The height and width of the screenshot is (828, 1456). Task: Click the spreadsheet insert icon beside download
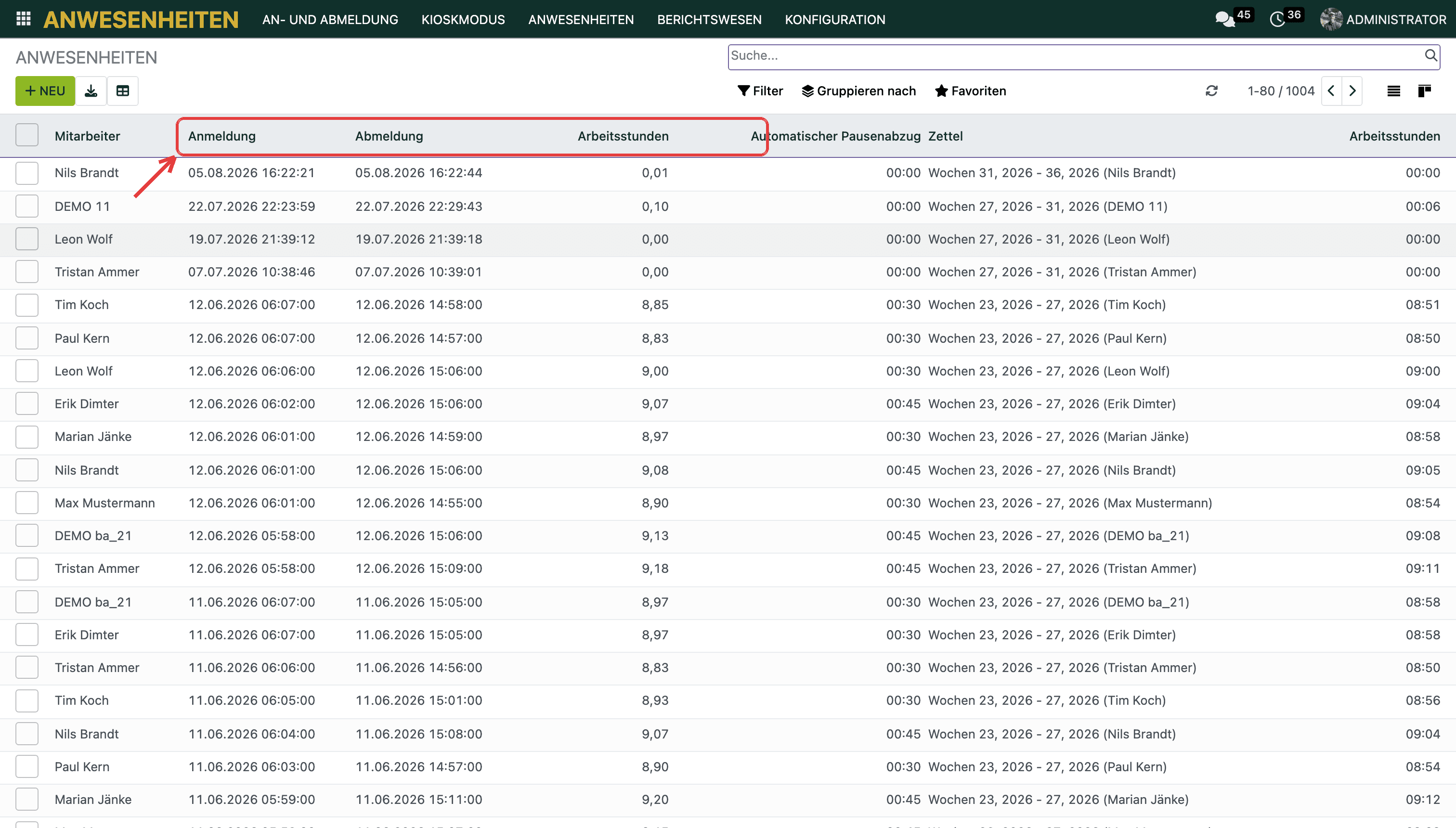(x=123, y=91)
